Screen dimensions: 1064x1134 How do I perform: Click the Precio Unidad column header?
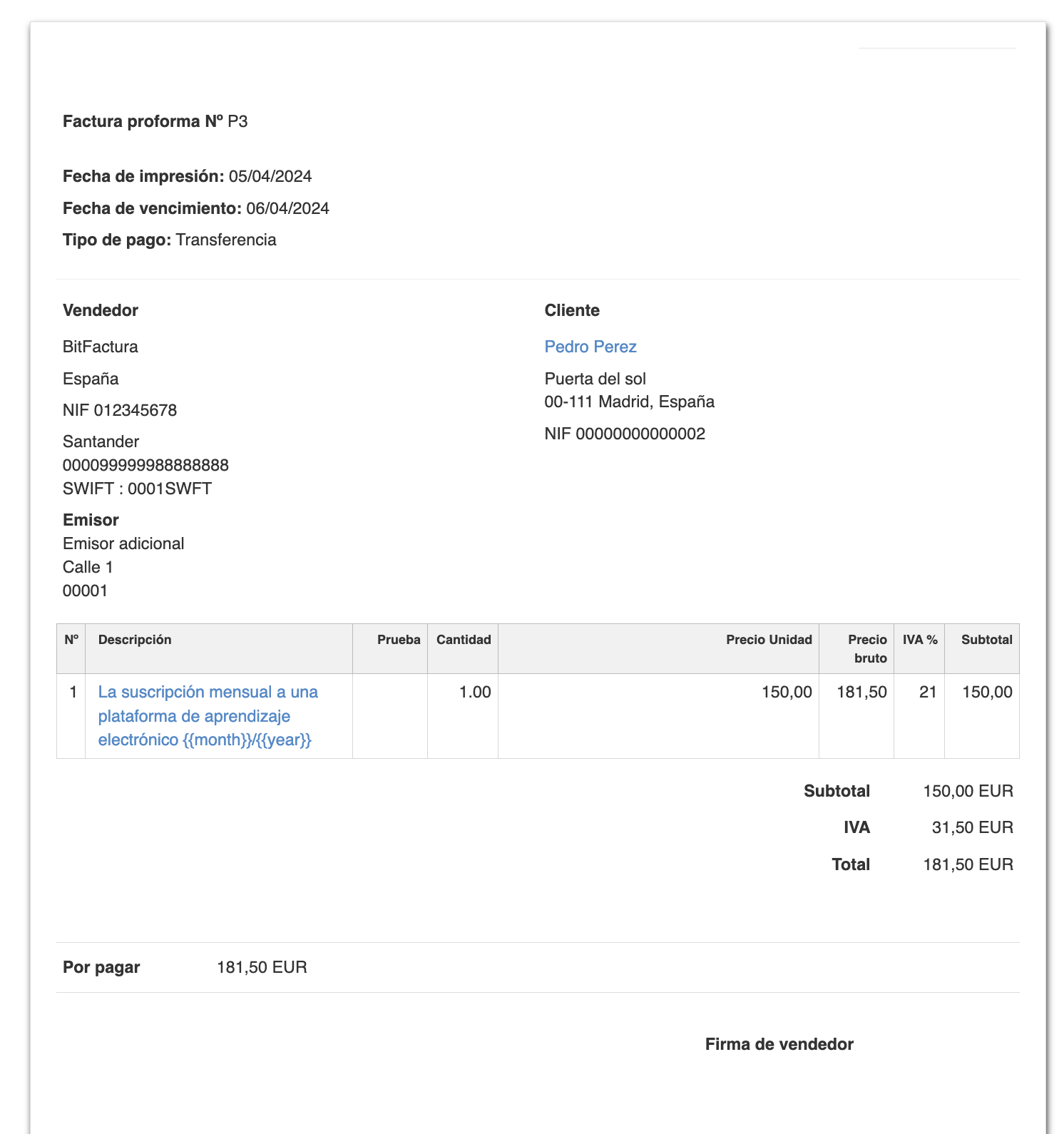(769, 640)
